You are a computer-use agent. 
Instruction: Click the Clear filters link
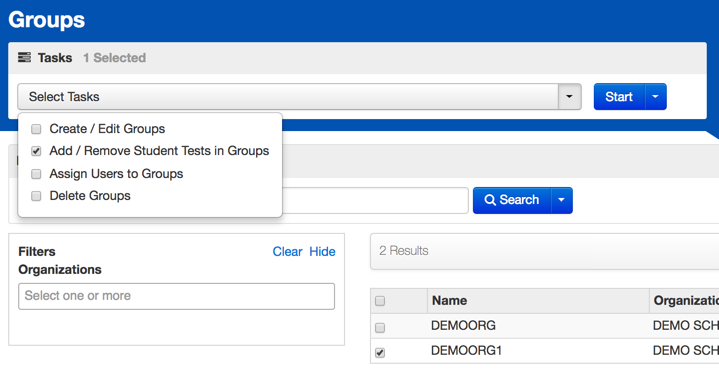click(x=288, y=252)
